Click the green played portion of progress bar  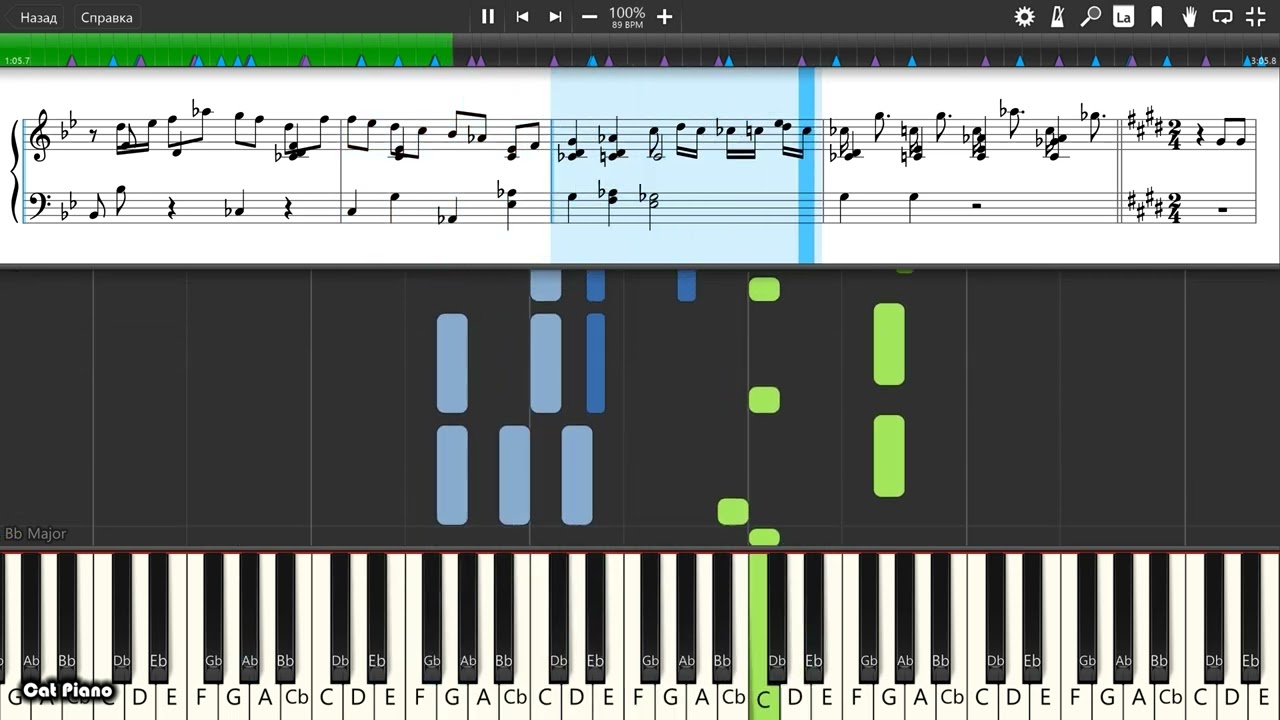(x=226, y=50)
